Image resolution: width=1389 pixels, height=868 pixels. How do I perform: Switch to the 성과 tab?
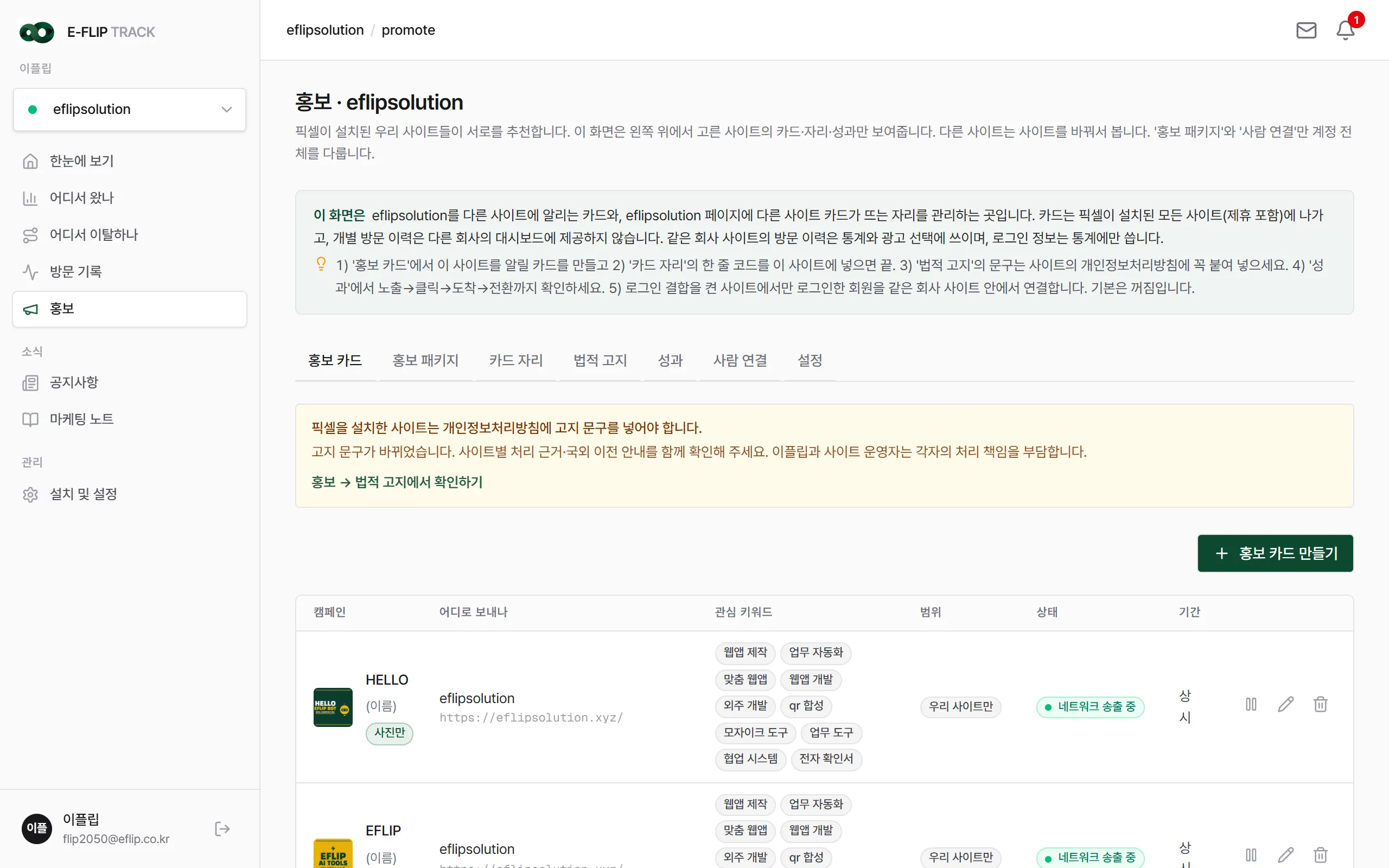(x=670, y=361)
